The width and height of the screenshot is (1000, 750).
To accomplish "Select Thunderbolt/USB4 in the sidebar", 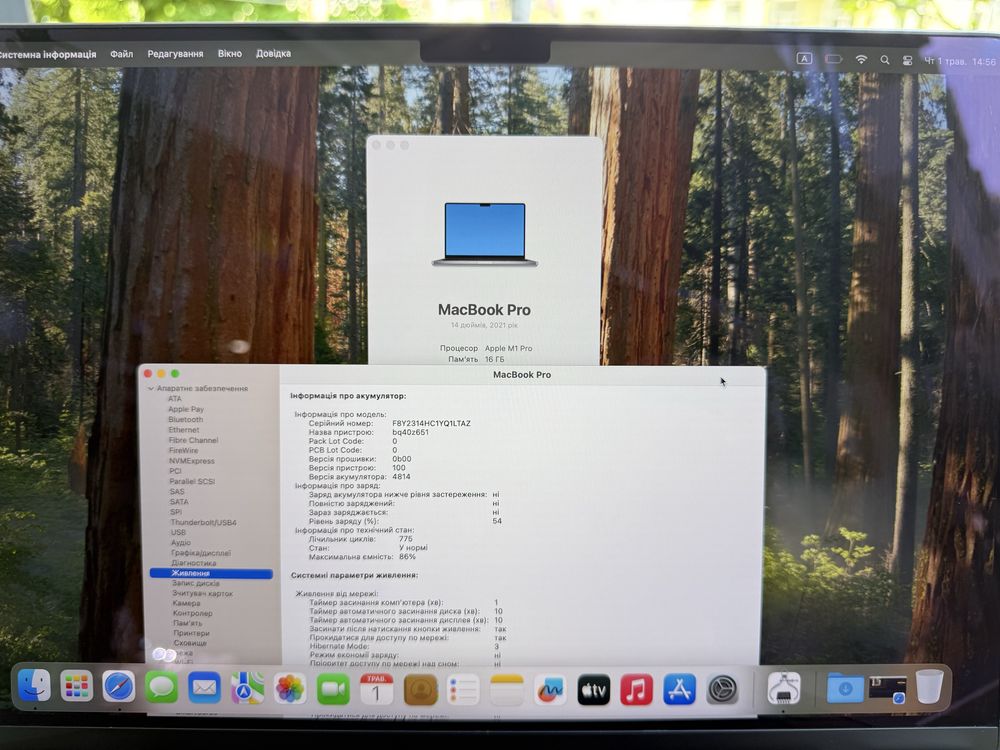I will pyautogui.click(x=203, y=522).
